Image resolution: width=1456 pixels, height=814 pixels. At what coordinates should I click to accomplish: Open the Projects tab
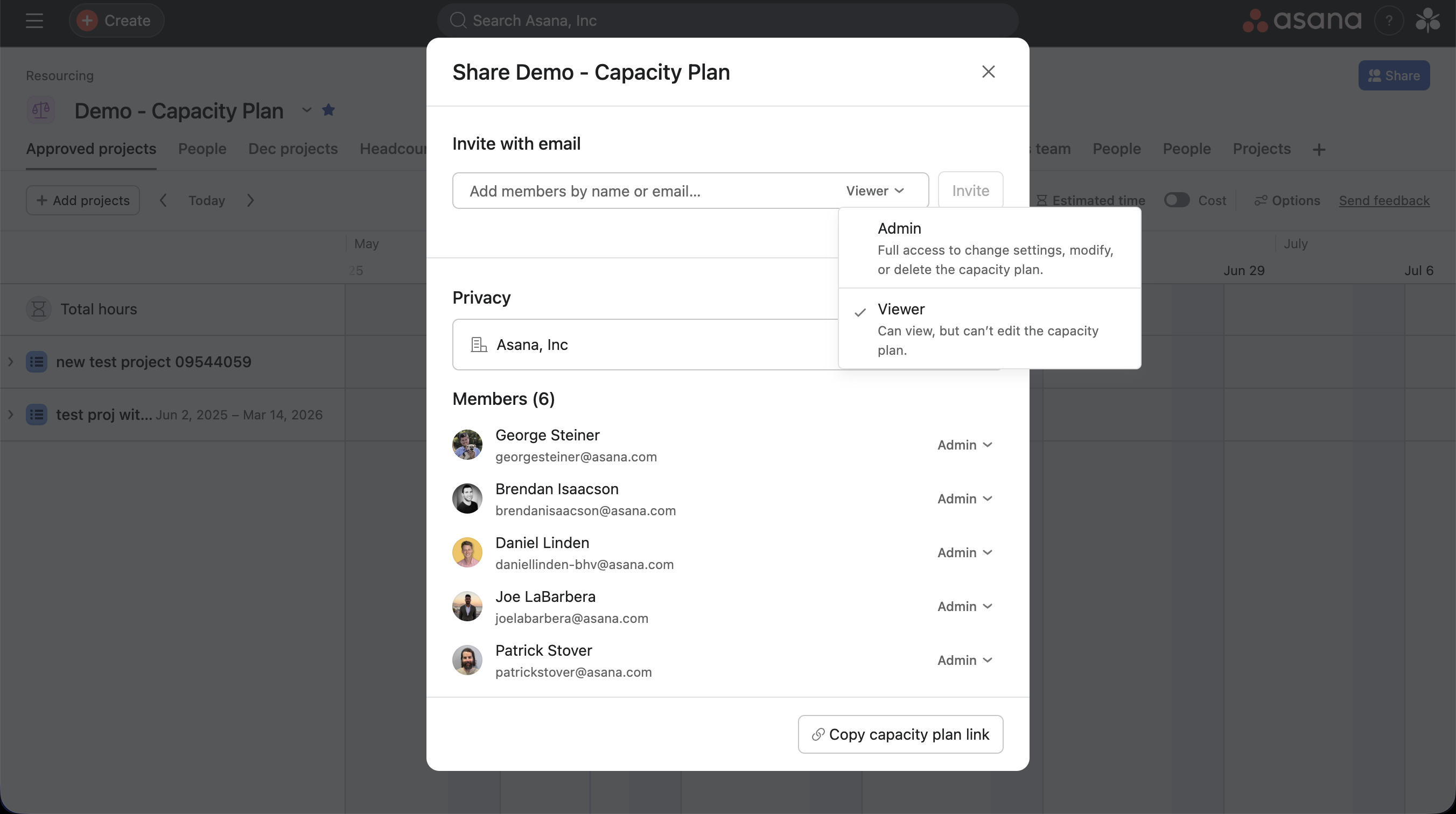click(x=1262, y=149)
